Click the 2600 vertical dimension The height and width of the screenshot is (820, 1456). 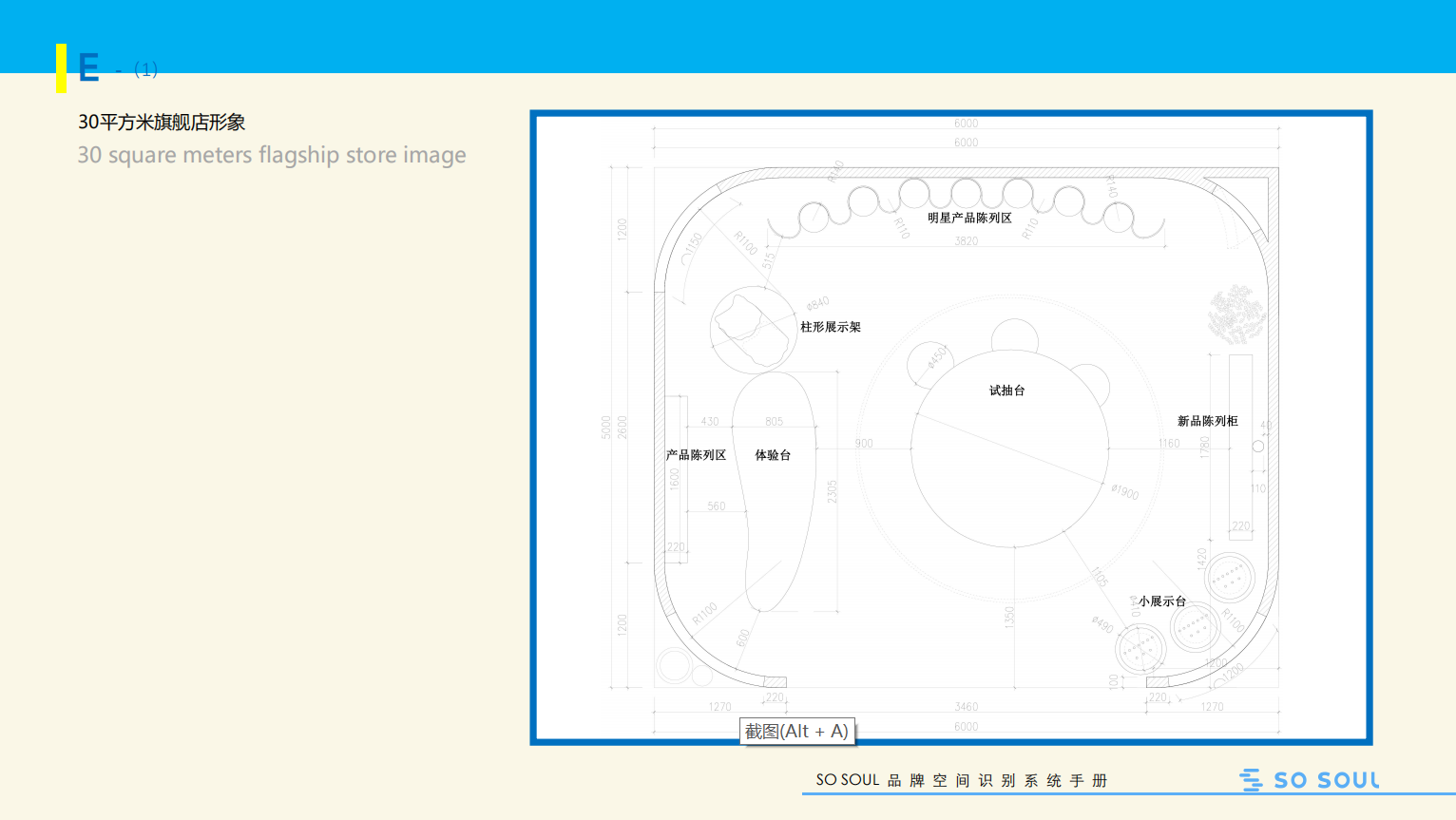pos(623,428)
